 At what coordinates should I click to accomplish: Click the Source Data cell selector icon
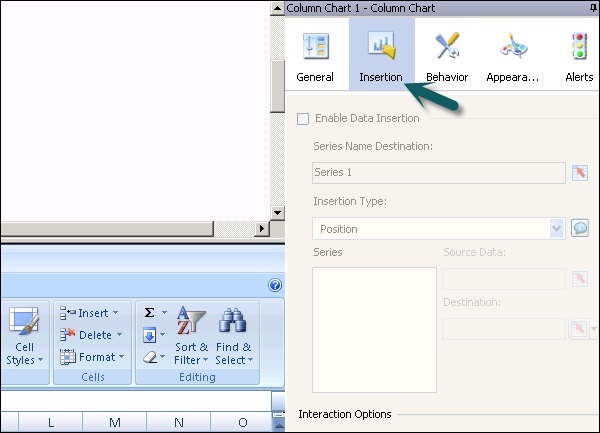click(x=580, y=279)
